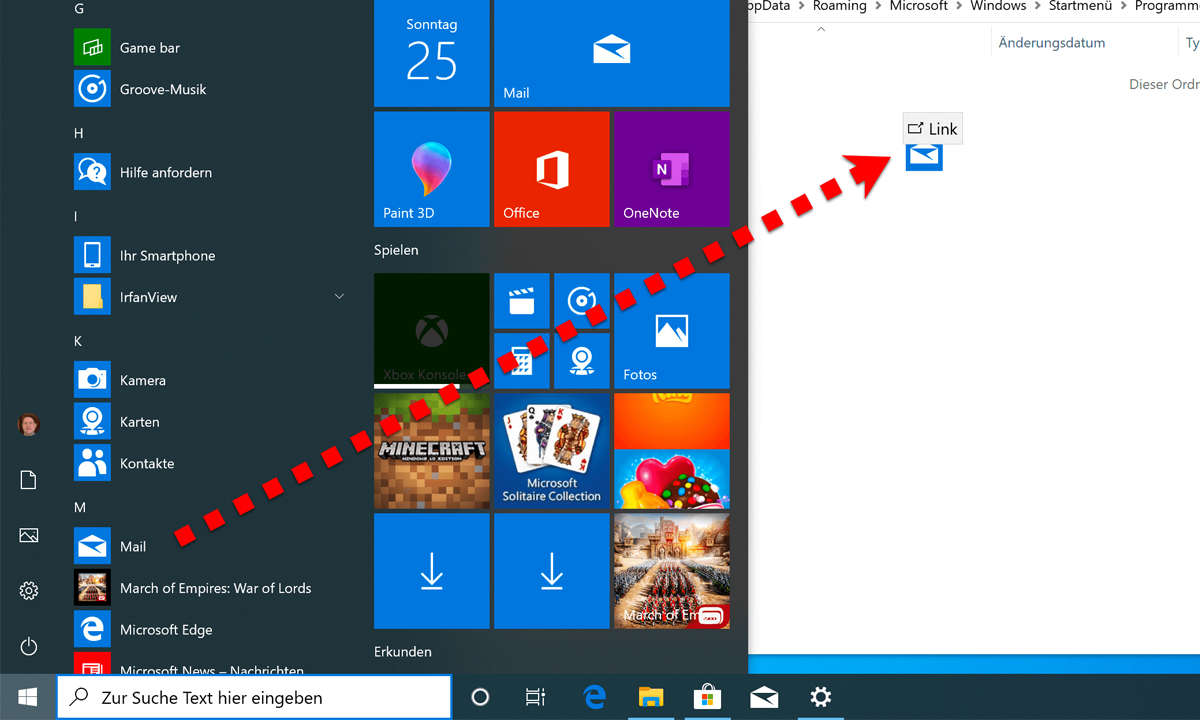Click the Erkunden tile group header
The image size is (1200, 720).
pos(403,652)
